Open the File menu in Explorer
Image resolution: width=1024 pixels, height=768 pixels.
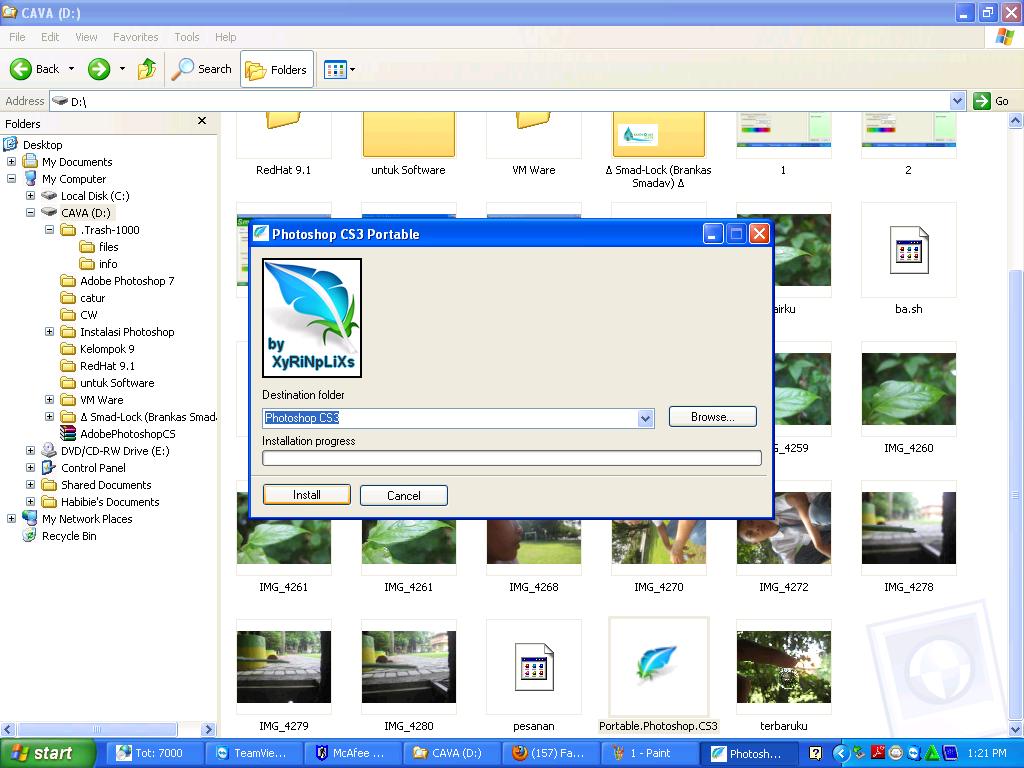tap(18, 37)
